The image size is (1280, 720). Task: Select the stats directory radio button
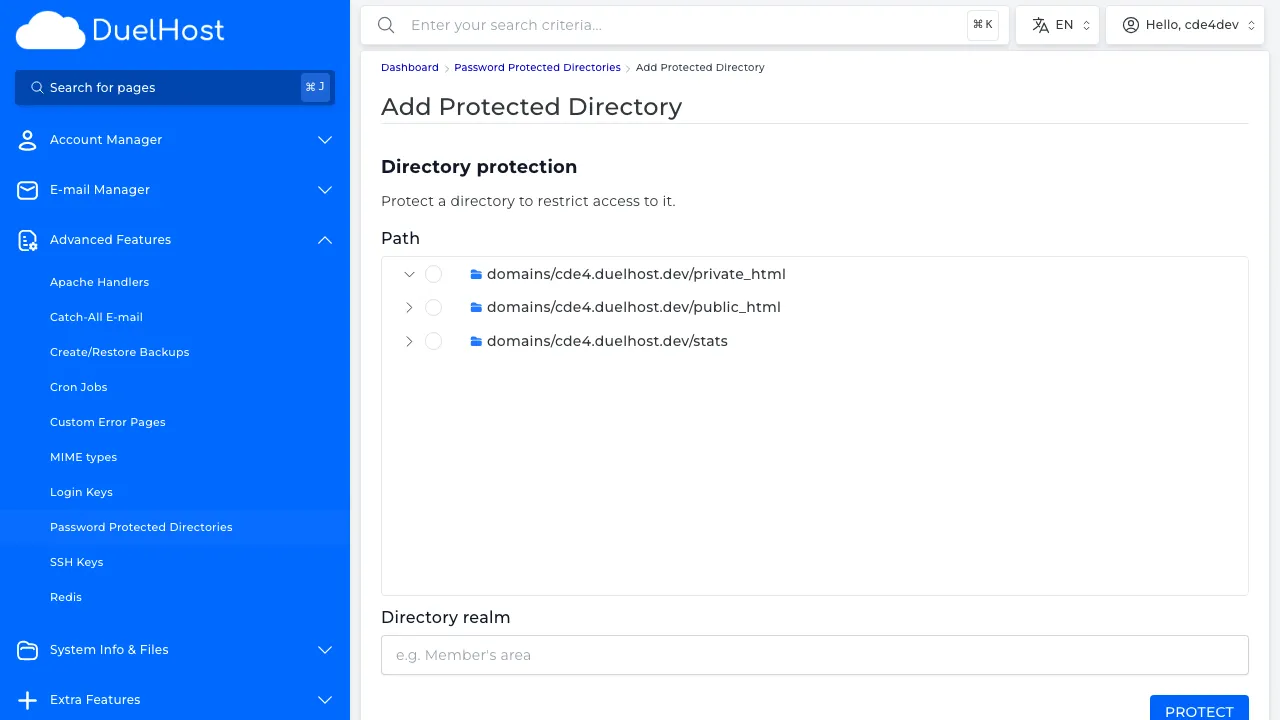click(433, 341)
